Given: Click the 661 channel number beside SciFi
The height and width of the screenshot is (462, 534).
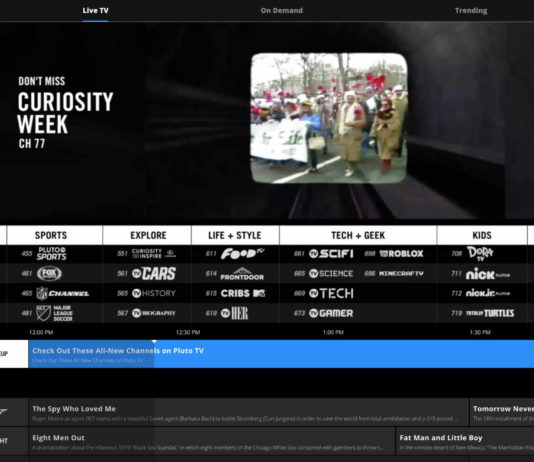Looking at the screenshot, I should point(299,254).
